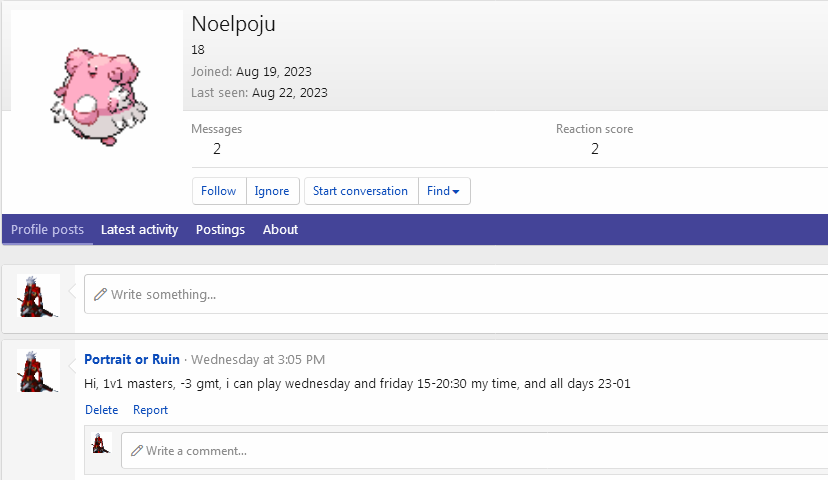Report the profile post
The width and height of the screenshot is (828, 480).
pyautogui.click(x=150, y=410)
